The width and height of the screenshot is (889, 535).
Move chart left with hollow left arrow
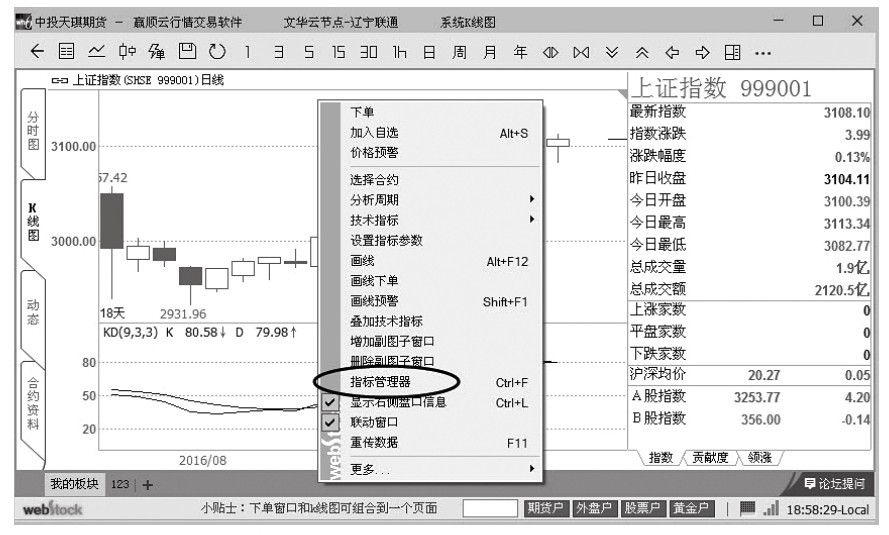tap(672, 53)
